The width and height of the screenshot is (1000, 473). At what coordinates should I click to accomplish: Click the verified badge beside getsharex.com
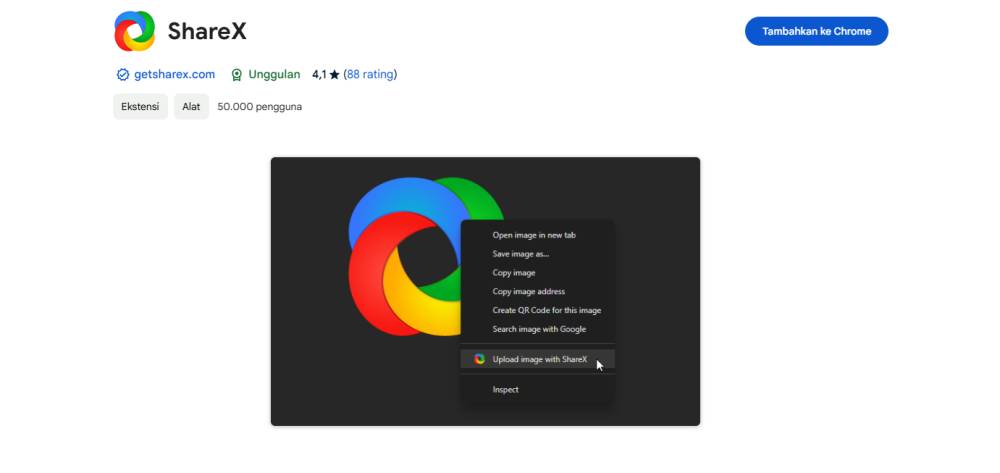pyautogui.click(x=123, y=75)
